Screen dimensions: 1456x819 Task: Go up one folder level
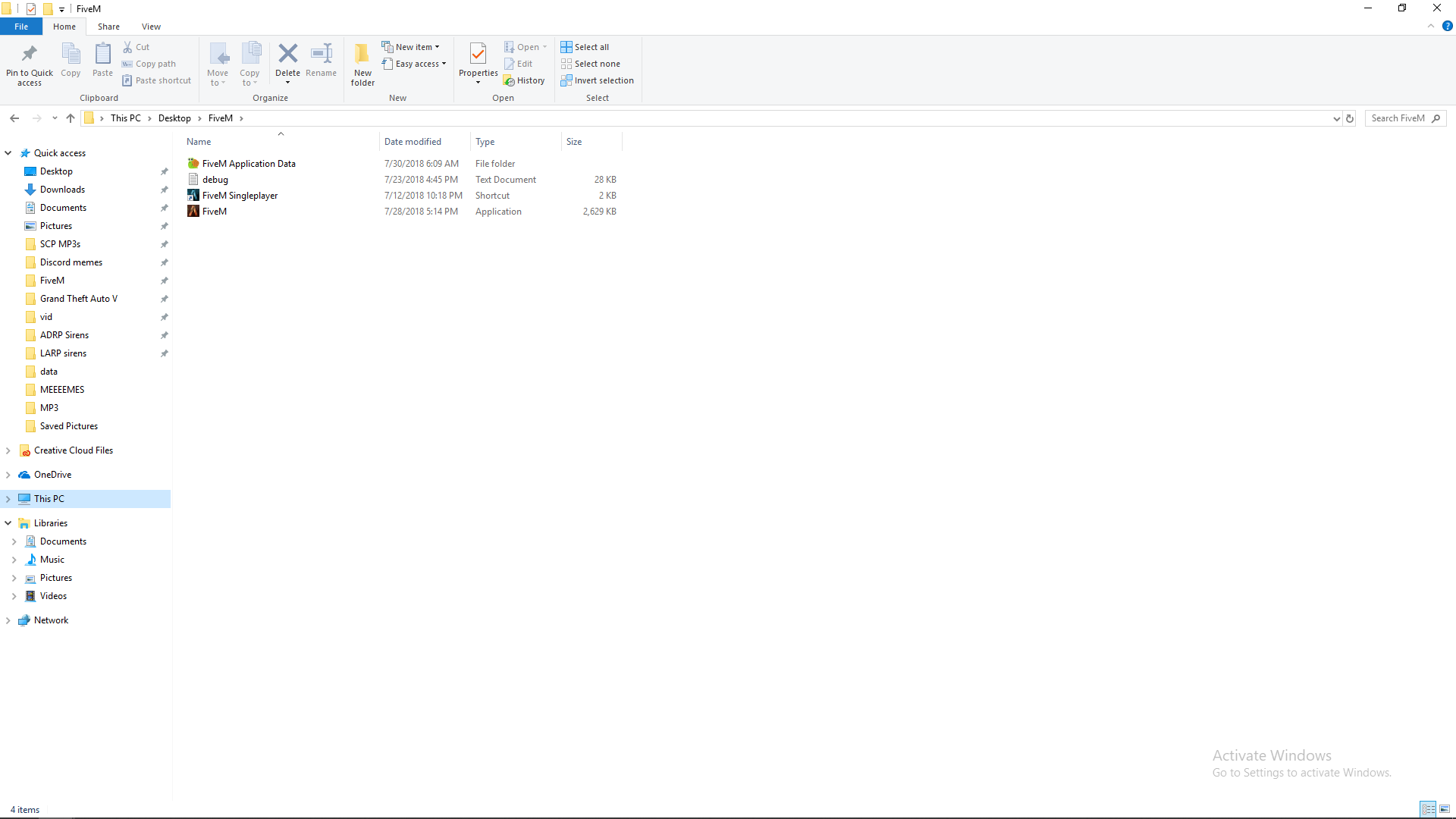71,118
